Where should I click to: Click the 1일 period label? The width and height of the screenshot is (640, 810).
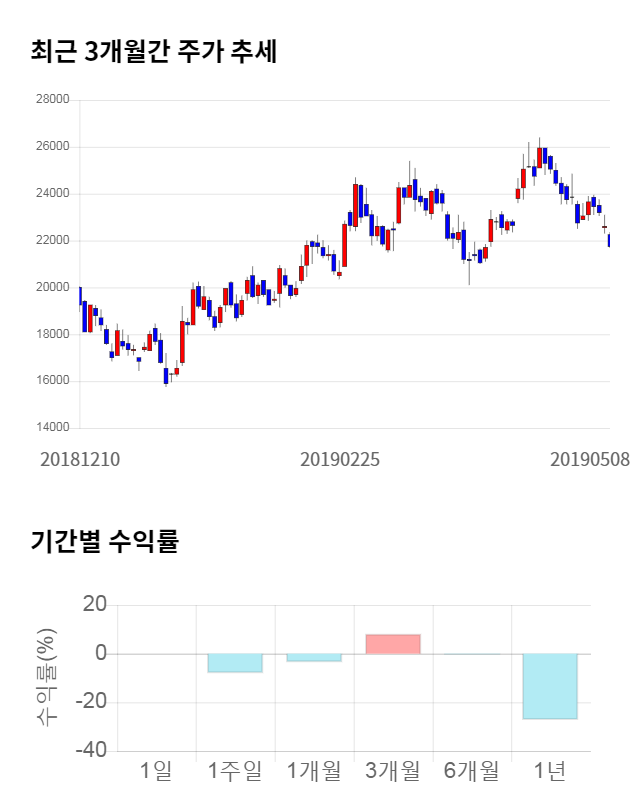156,771
